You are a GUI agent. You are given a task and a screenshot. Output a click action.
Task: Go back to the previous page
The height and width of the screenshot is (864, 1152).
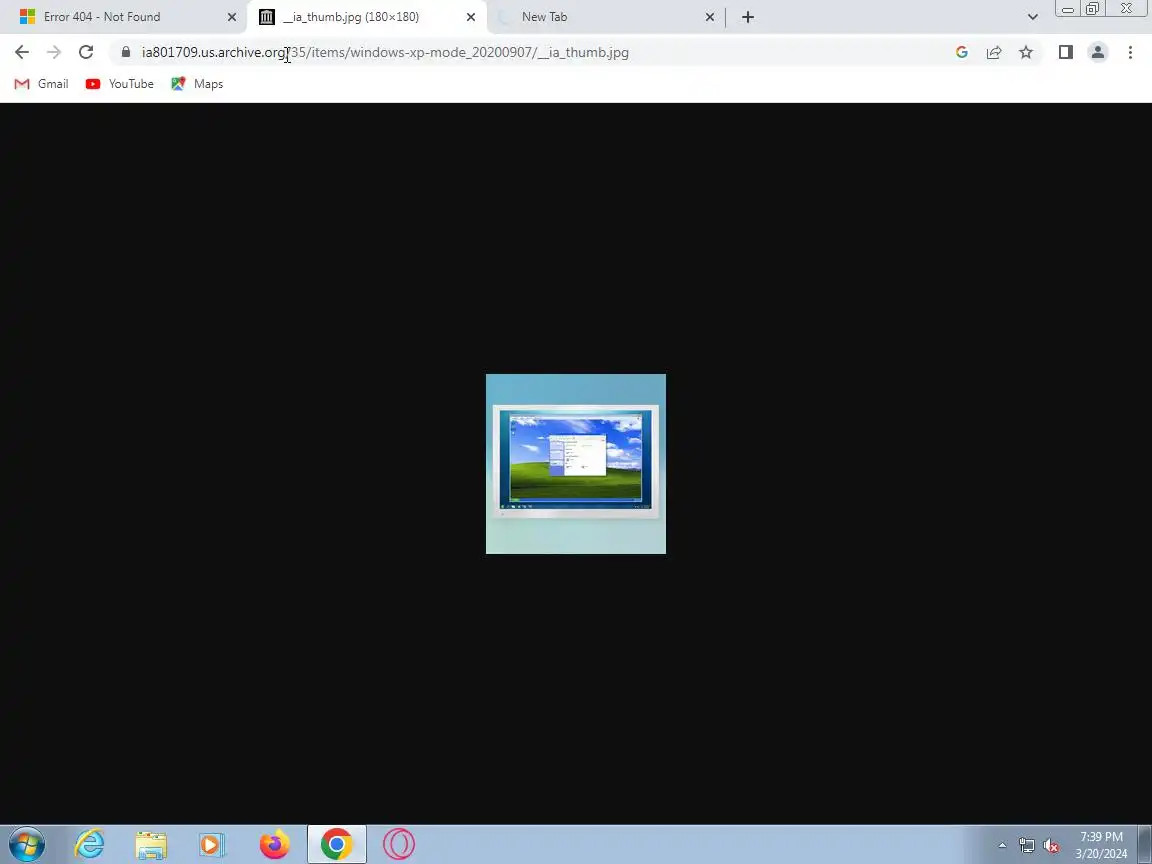pyautogui.click(x=22, y=52)
